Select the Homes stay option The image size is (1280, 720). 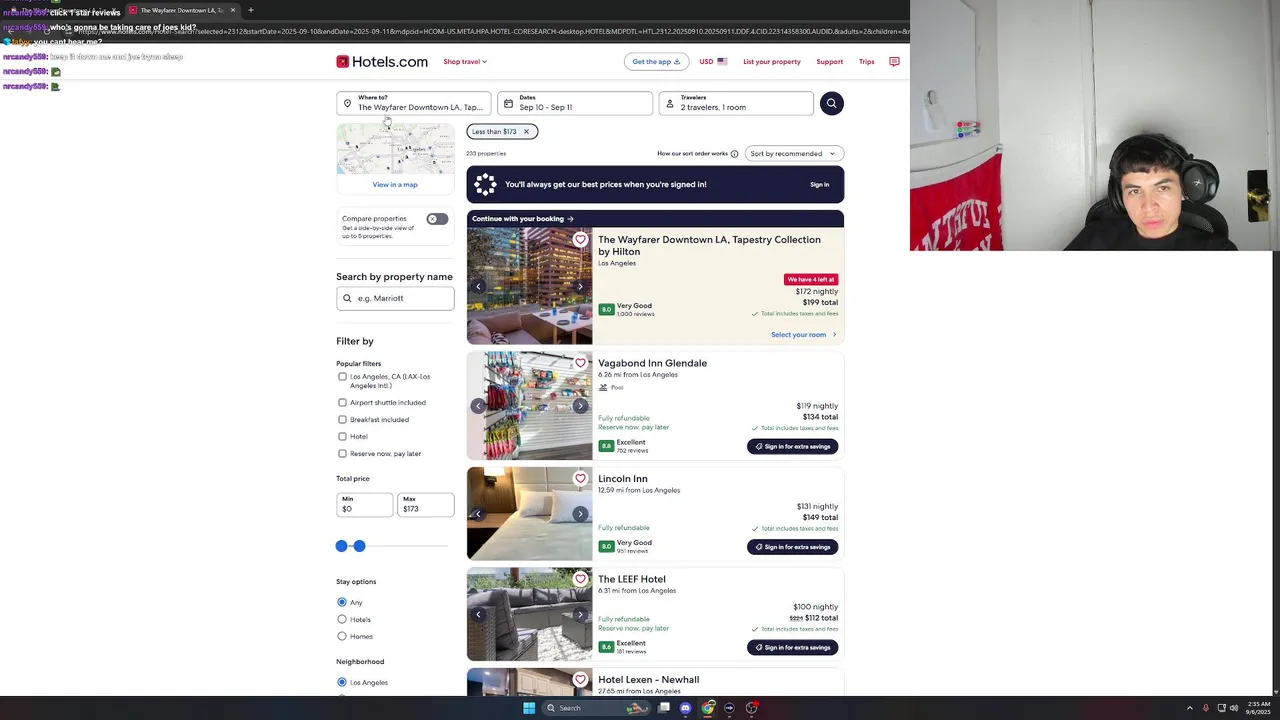(x=342, y=636)
